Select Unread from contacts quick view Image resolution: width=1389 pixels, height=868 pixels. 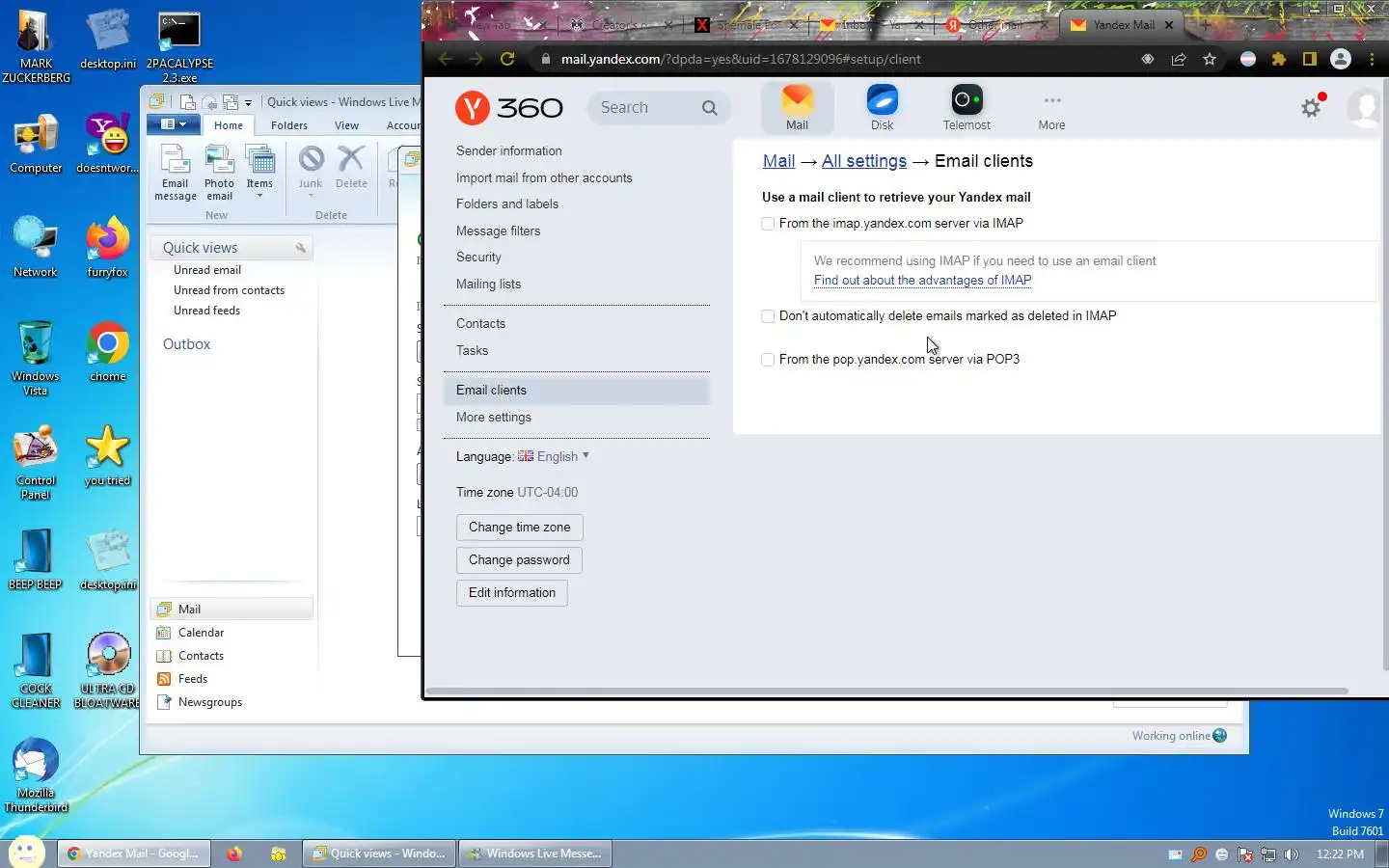tap(229, 290)
